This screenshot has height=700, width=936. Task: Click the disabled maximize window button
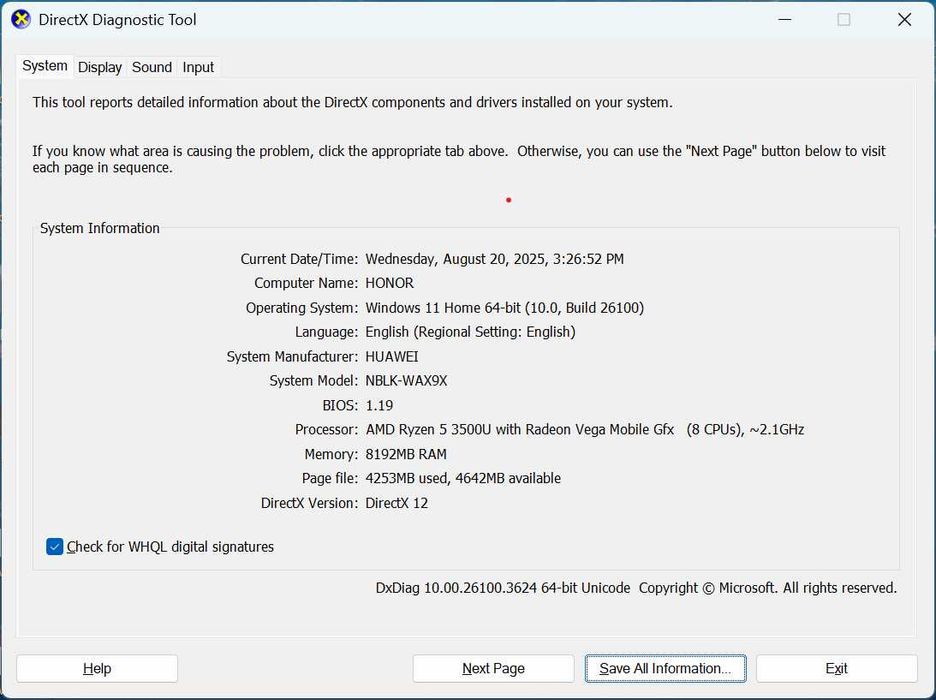coord(844,19)
